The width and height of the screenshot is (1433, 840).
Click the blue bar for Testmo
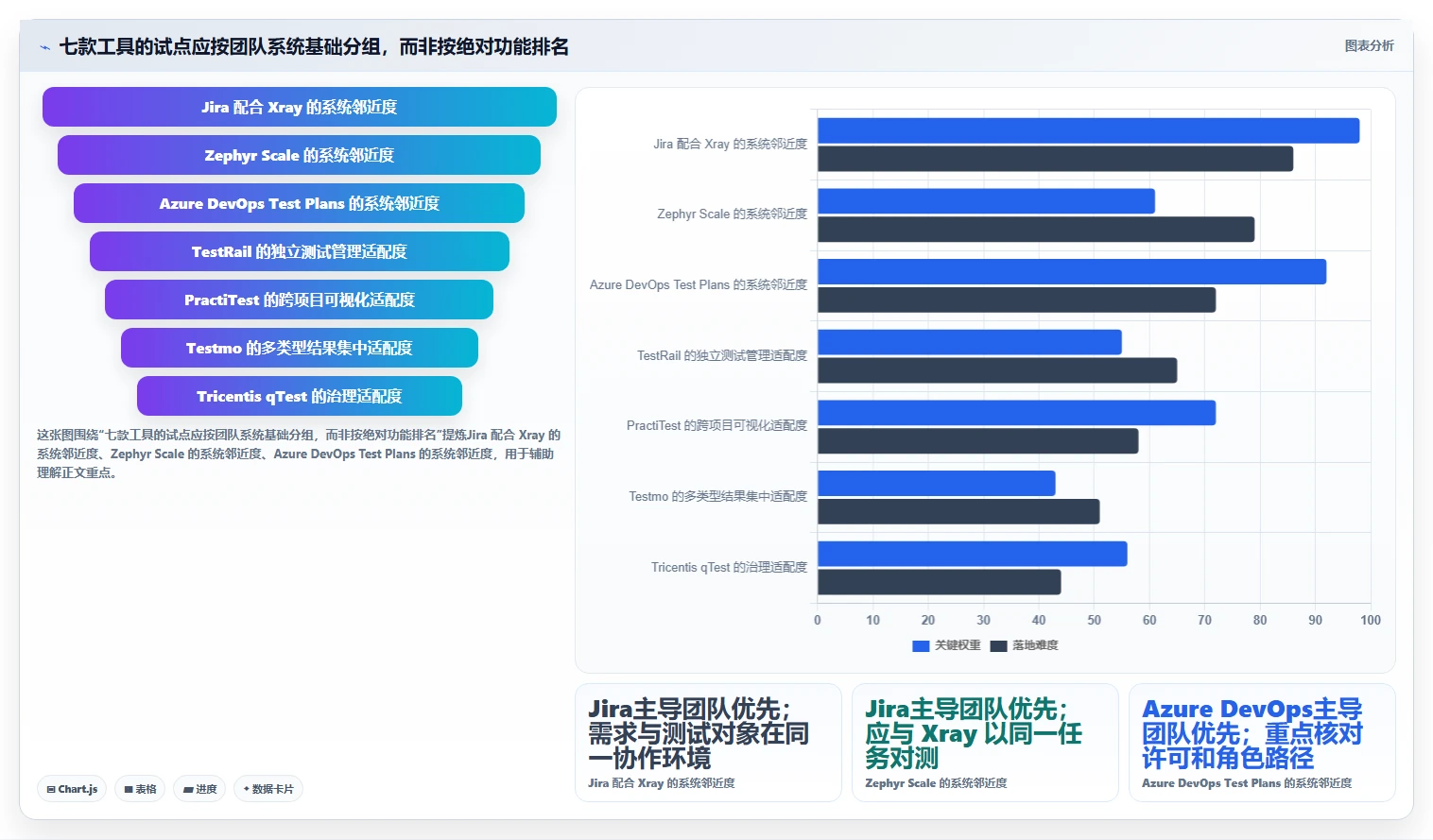[936, 483]
